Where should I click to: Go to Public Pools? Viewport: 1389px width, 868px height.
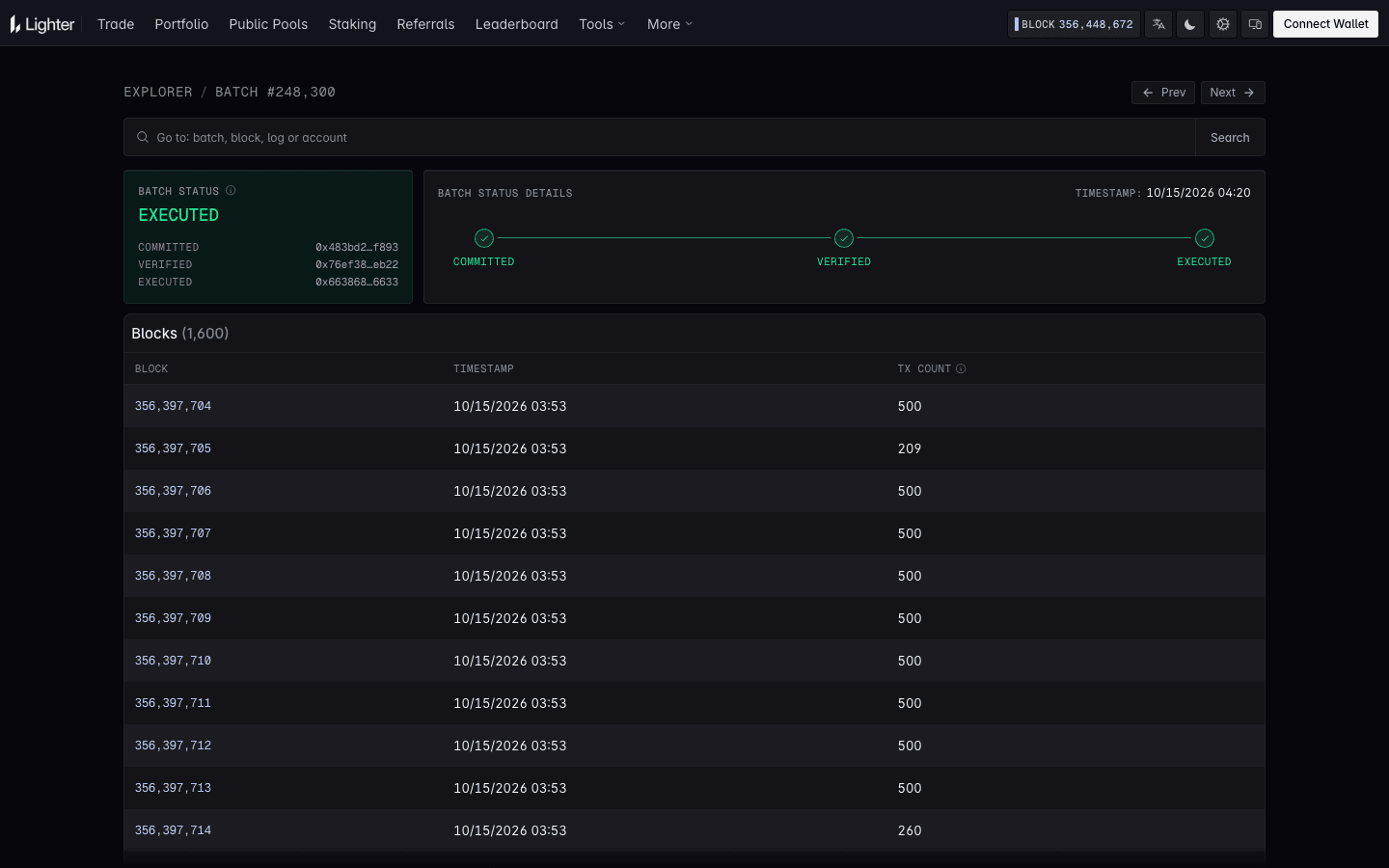[268, 24]
